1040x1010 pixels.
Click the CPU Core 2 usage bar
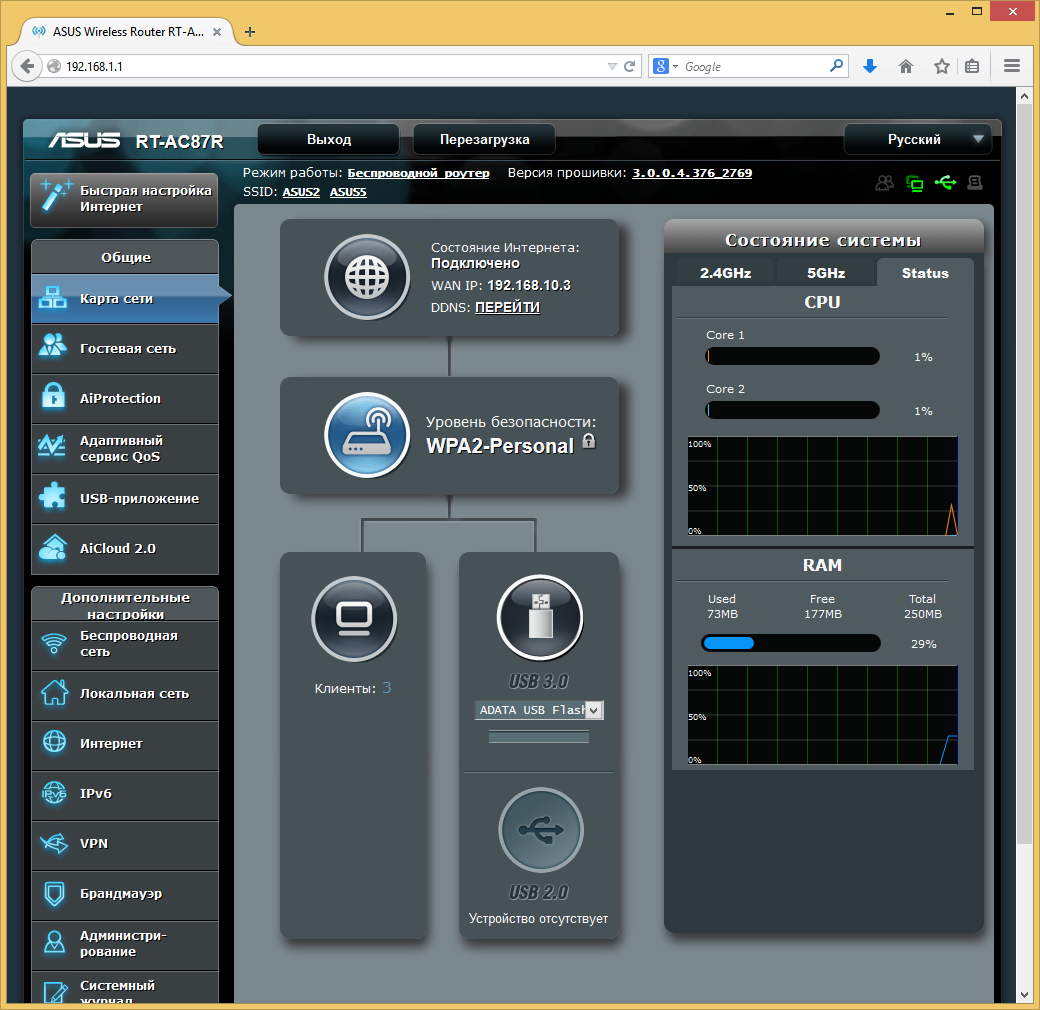point(792,410)
